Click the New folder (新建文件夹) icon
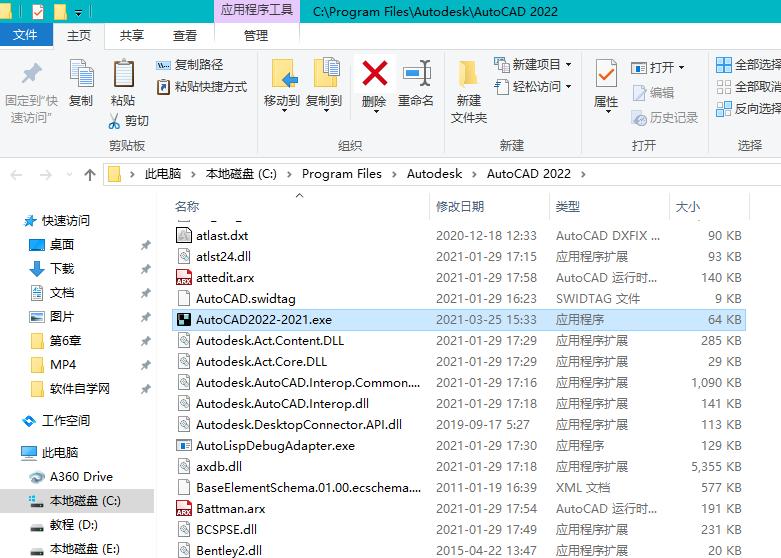The width and height of the screenshot is (781, 558). coord(468,74)
